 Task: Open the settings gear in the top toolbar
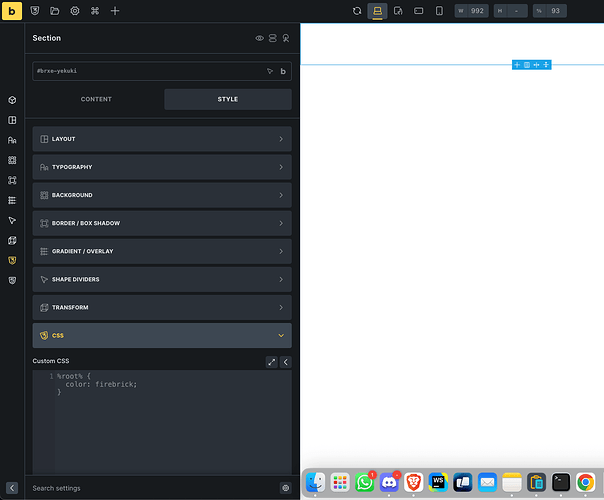[x=75, y=11]
